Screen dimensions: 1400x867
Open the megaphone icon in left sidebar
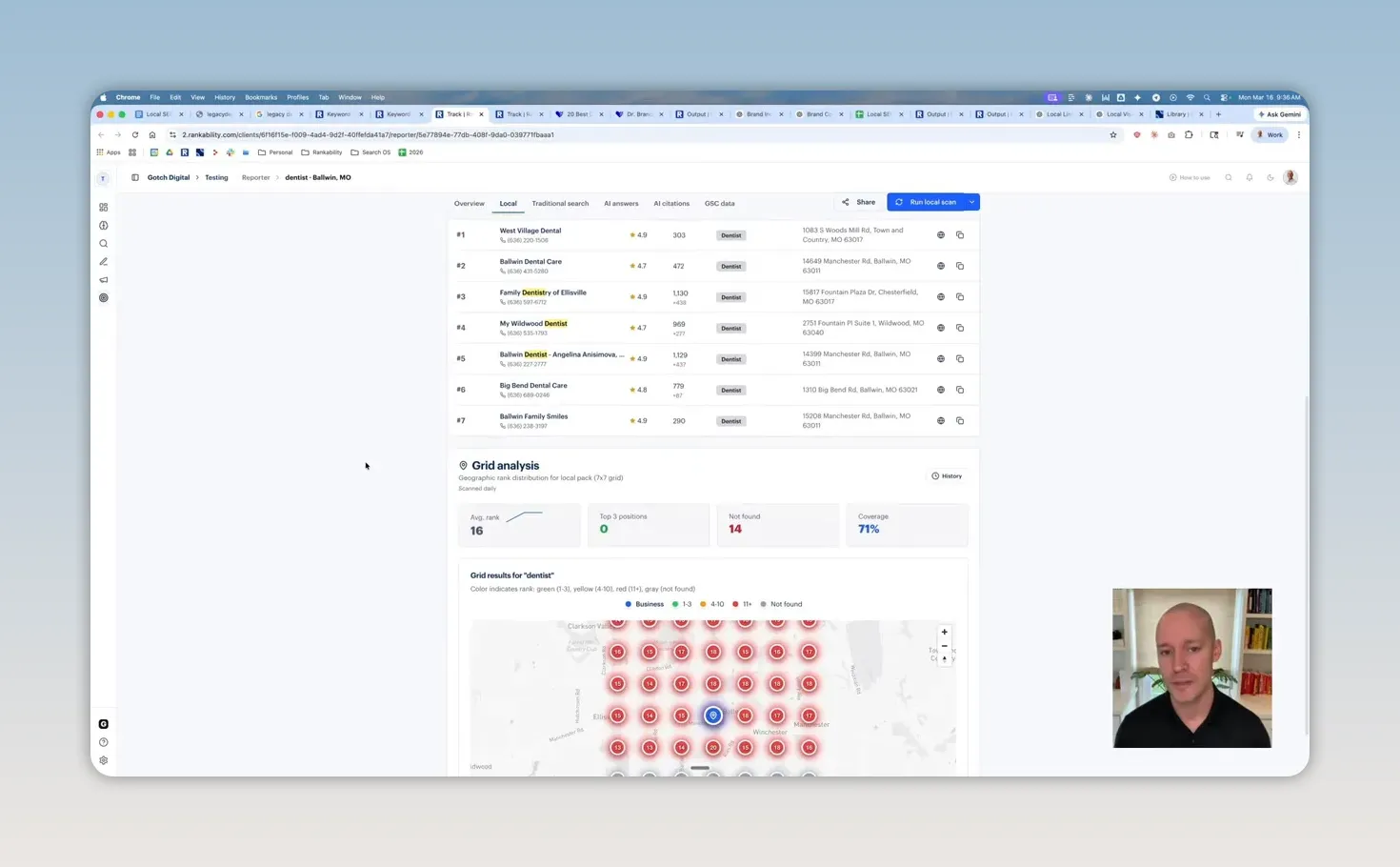click(x=104, y=280)
